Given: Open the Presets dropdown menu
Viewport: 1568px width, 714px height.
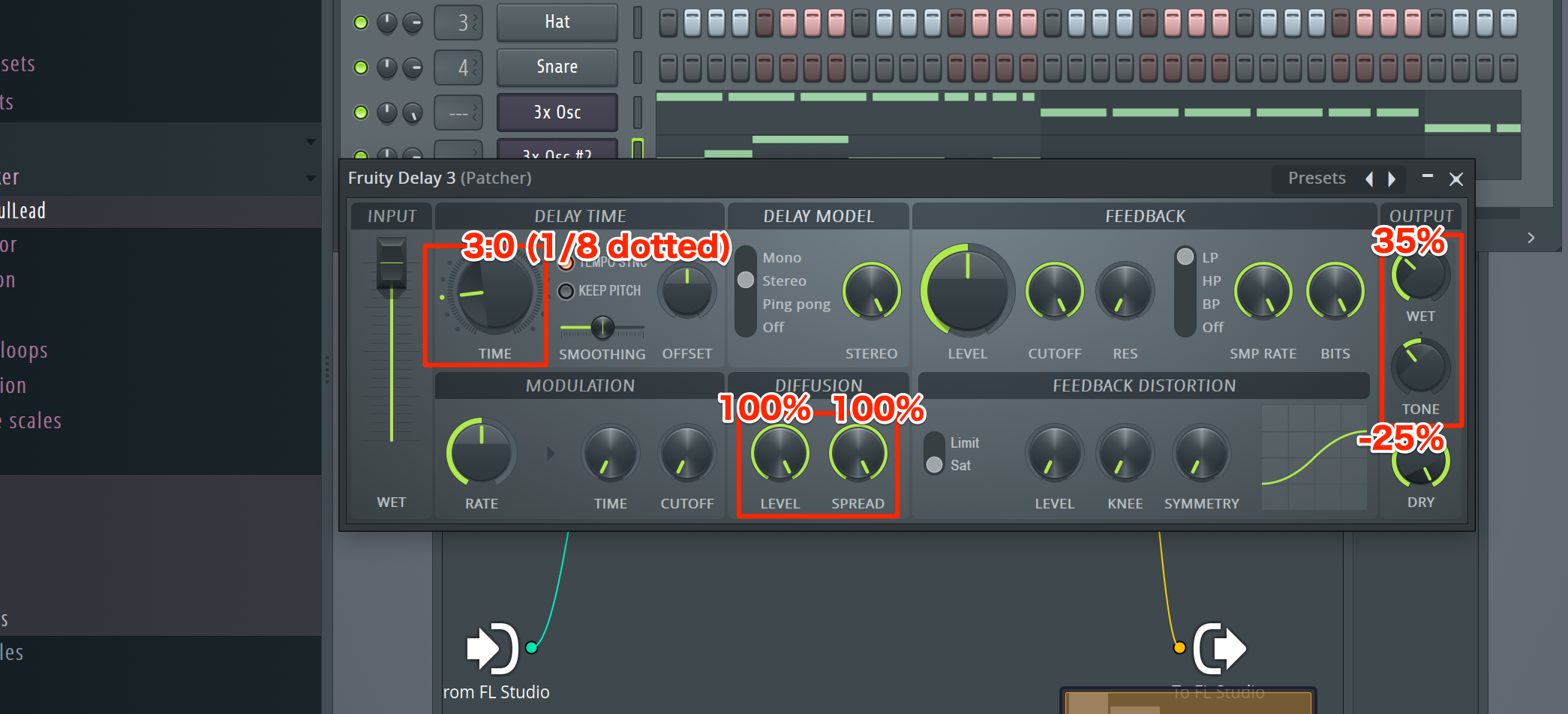Looking at the screenshot, I should click(x=1317, y=178).
